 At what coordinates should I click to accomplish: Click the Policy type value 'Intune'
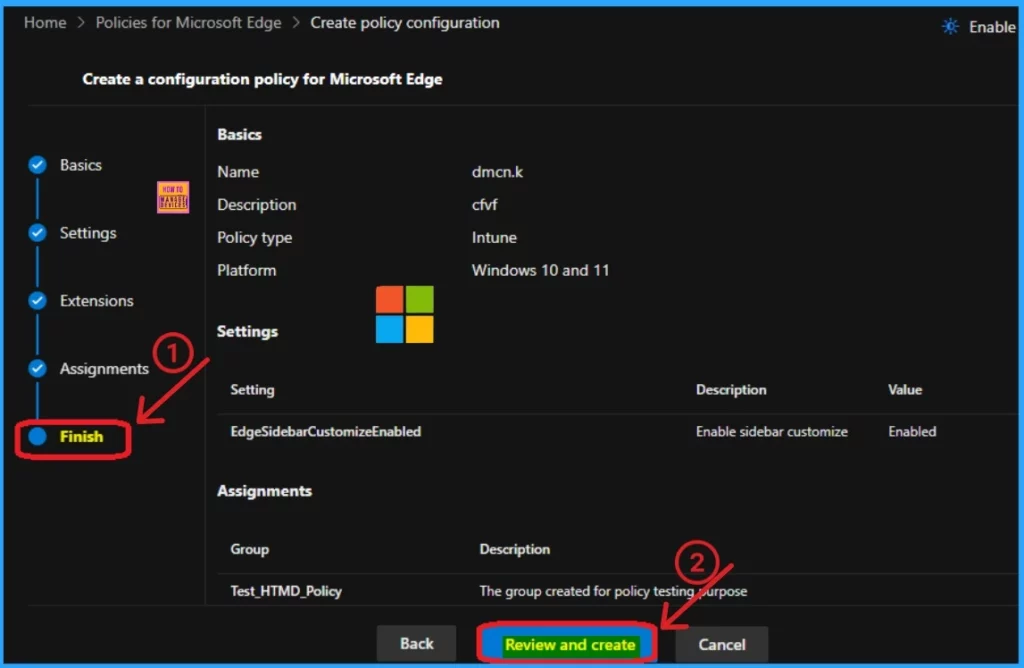494,237
